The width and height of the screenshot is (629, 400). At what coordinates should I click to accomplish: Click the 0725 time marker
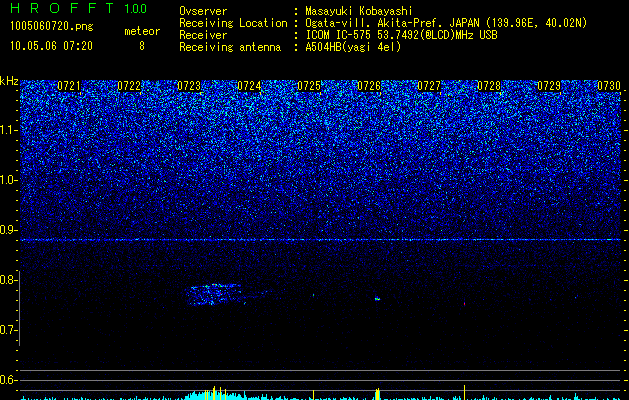click(308, 86)
